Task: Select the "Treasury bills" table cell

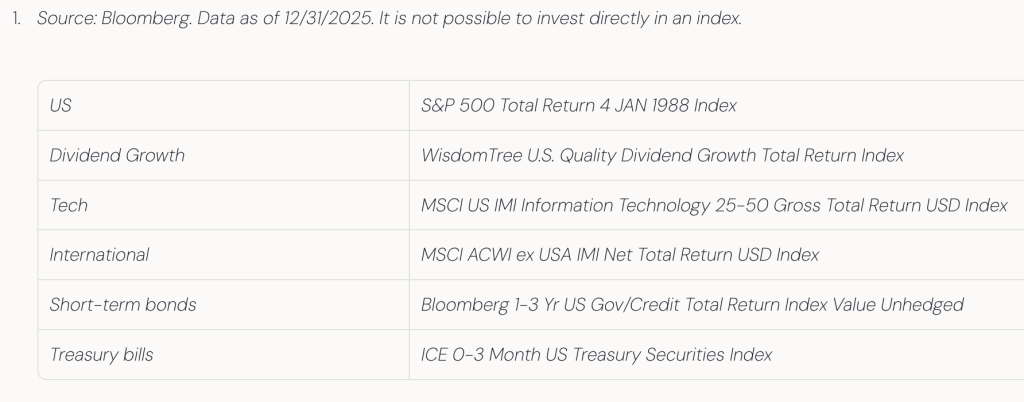Action: [x=101, y=355]
